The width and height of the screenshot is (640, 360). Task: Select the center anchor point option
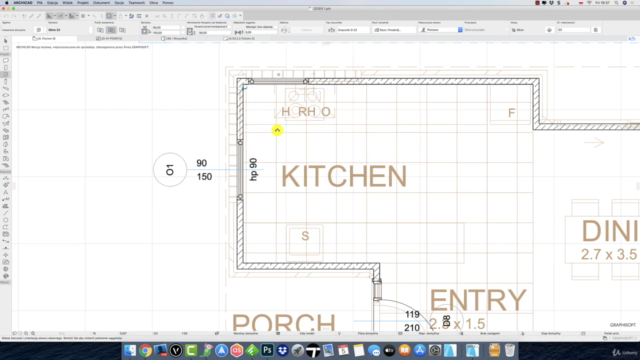pyautogui.click(x=111, y=30)
